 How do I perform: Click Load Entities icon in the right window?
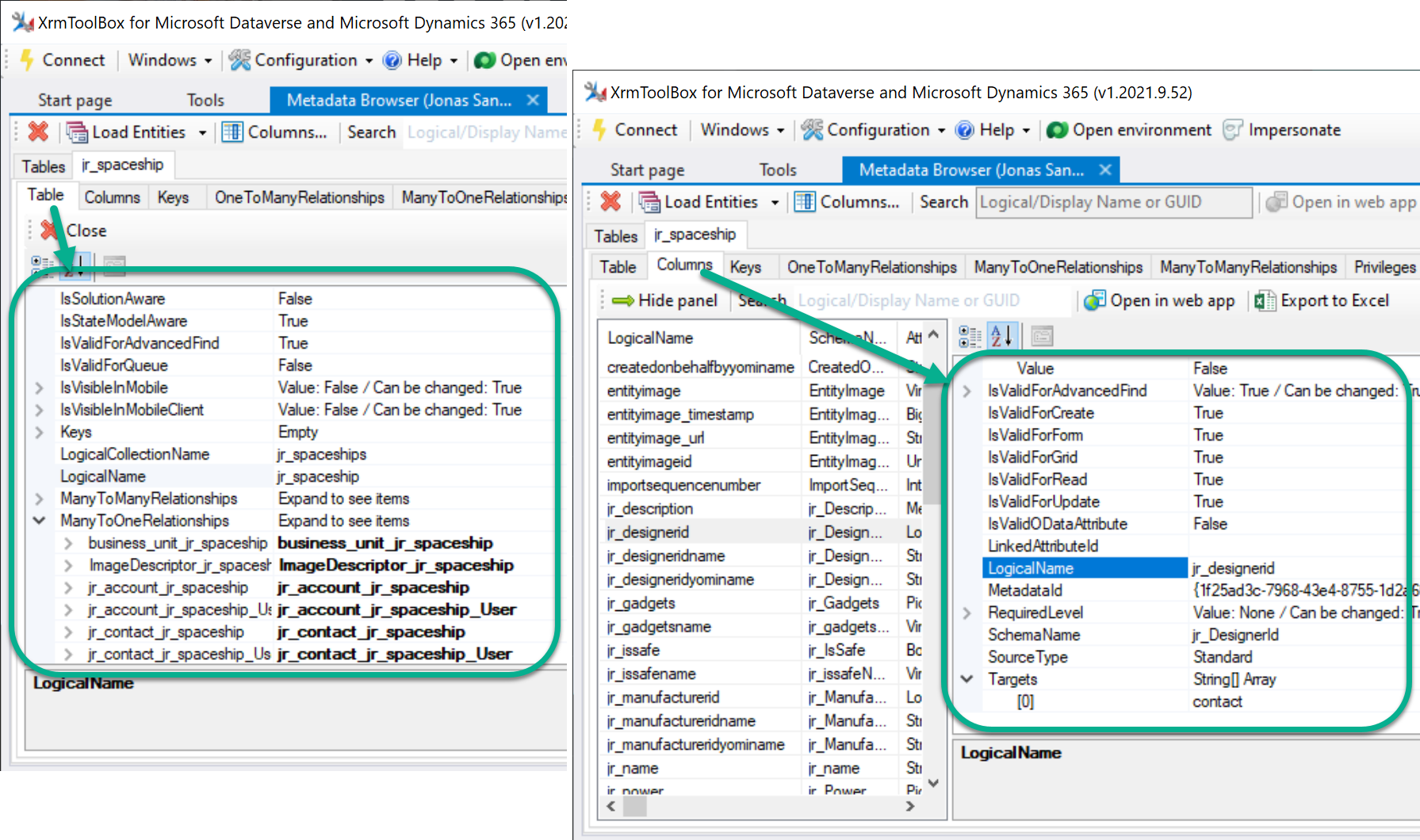[x=650, y=202]
